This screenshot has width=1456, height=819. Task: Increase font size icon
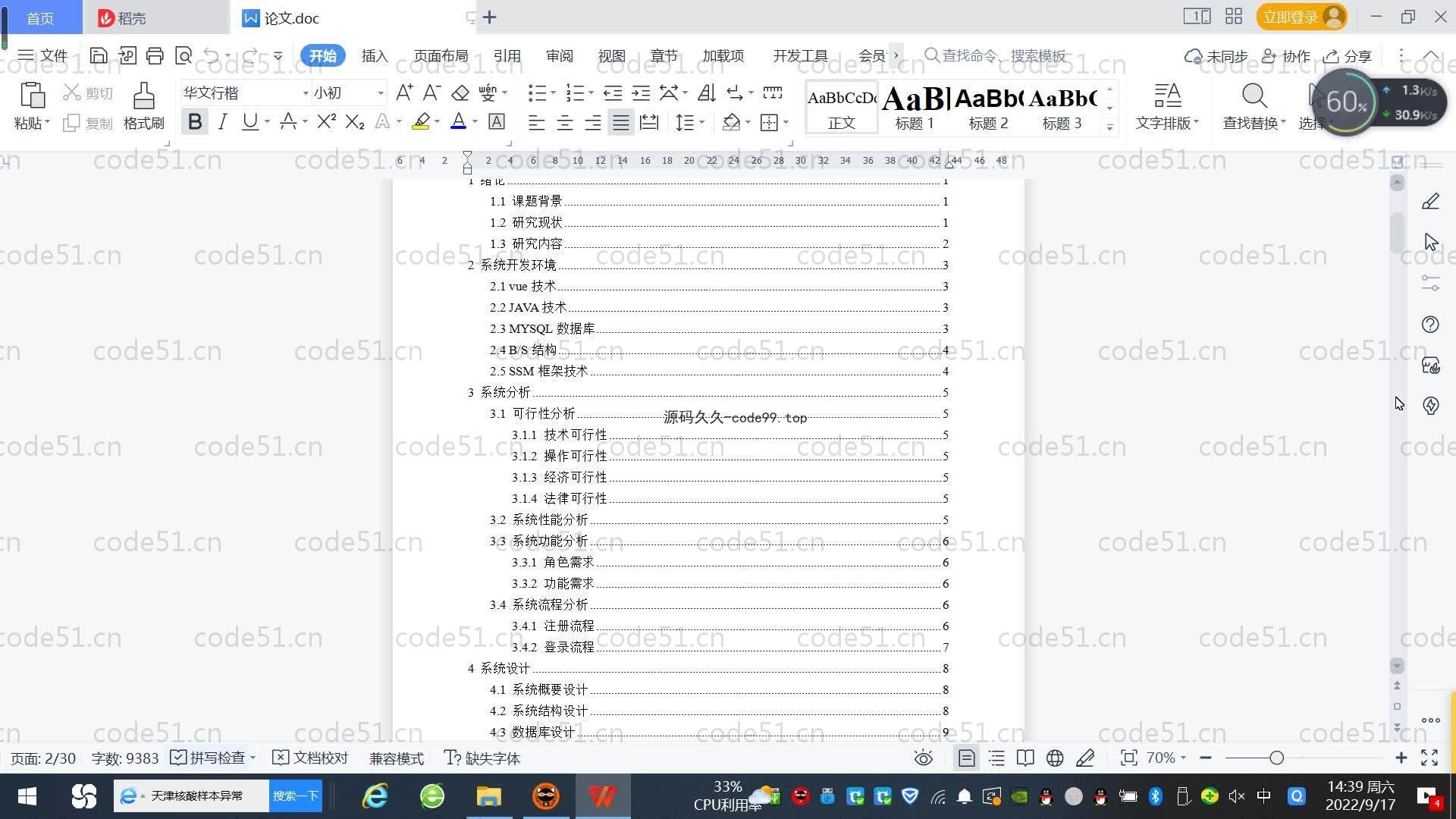(x=404, y=93)
